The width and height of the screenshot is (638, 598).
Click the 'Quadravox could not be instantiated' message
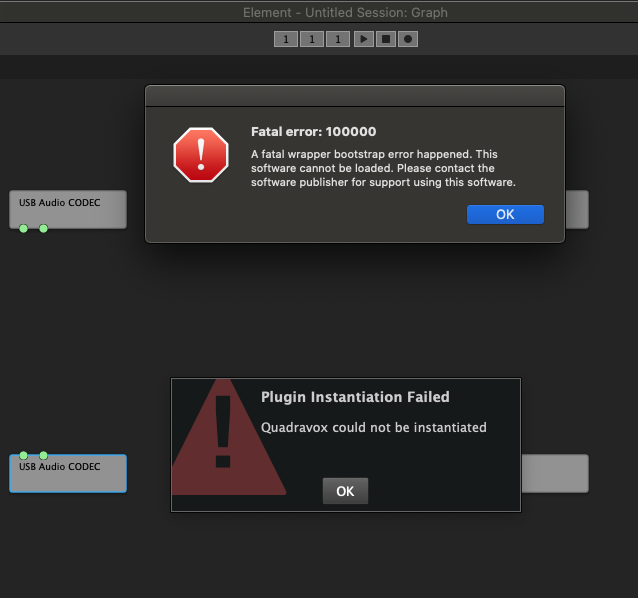tap(374, 428)
